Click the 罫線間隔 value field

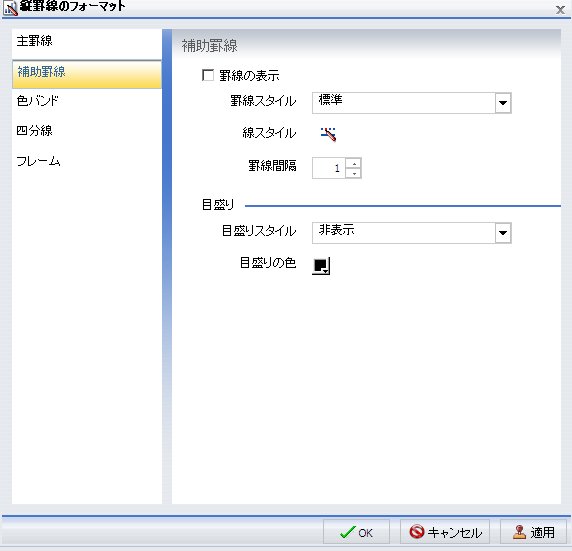pyautogui.click(x=329, y=168)
